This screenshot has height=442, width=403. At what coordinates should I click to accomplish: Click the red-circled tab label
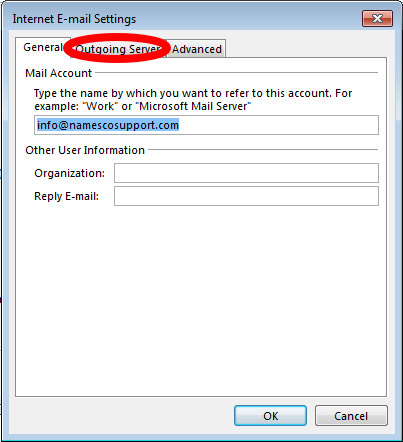pos(118,49)
